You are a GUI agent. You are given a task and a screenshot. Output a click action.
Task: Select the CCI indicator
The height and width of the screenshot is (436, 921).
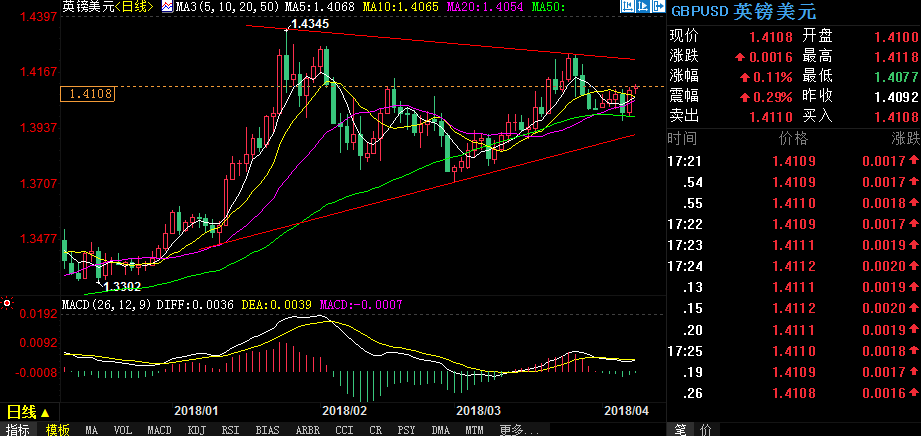click(344, 429)
